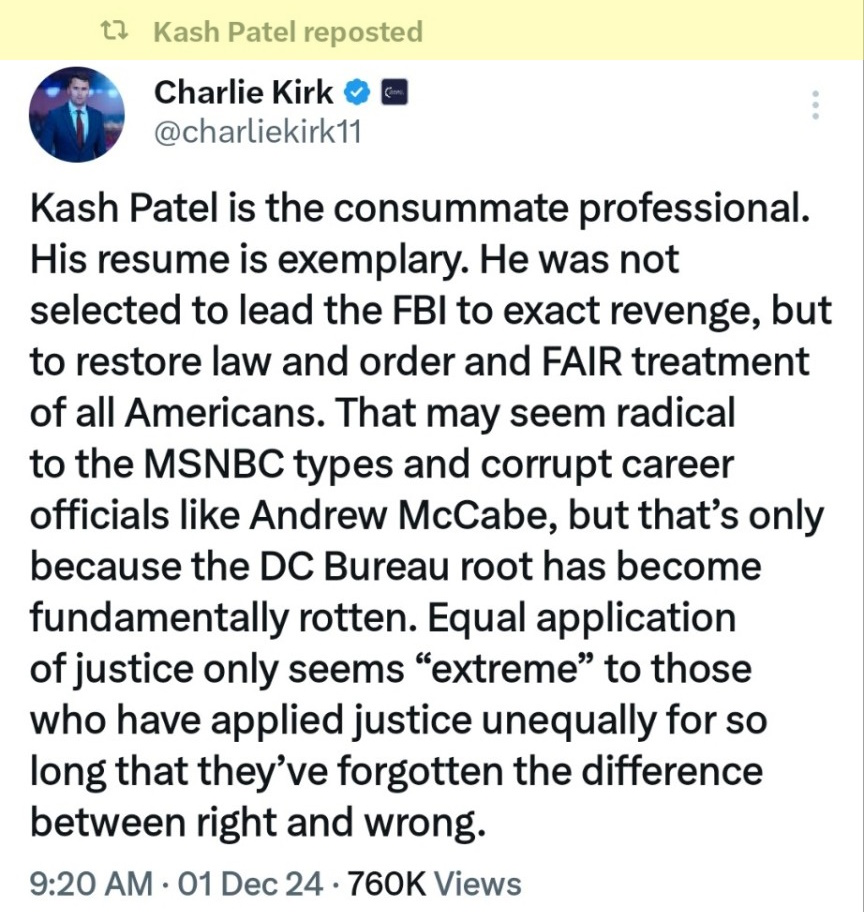Viewport: 864px width, 912px height.
Task: Click the repost arrows icon above the tweet
Action: (119, 32)
